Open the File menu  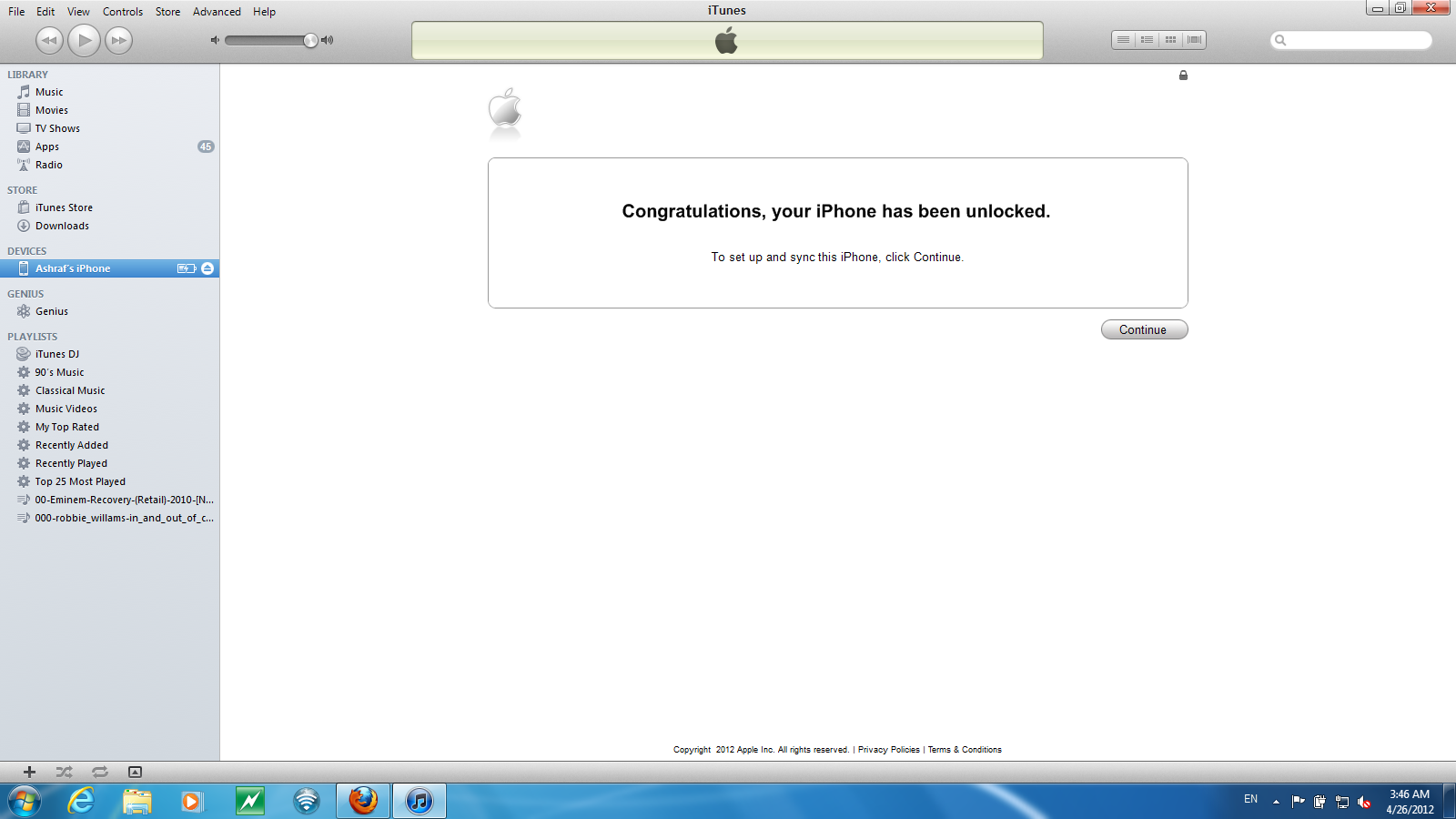pos(16,12)
